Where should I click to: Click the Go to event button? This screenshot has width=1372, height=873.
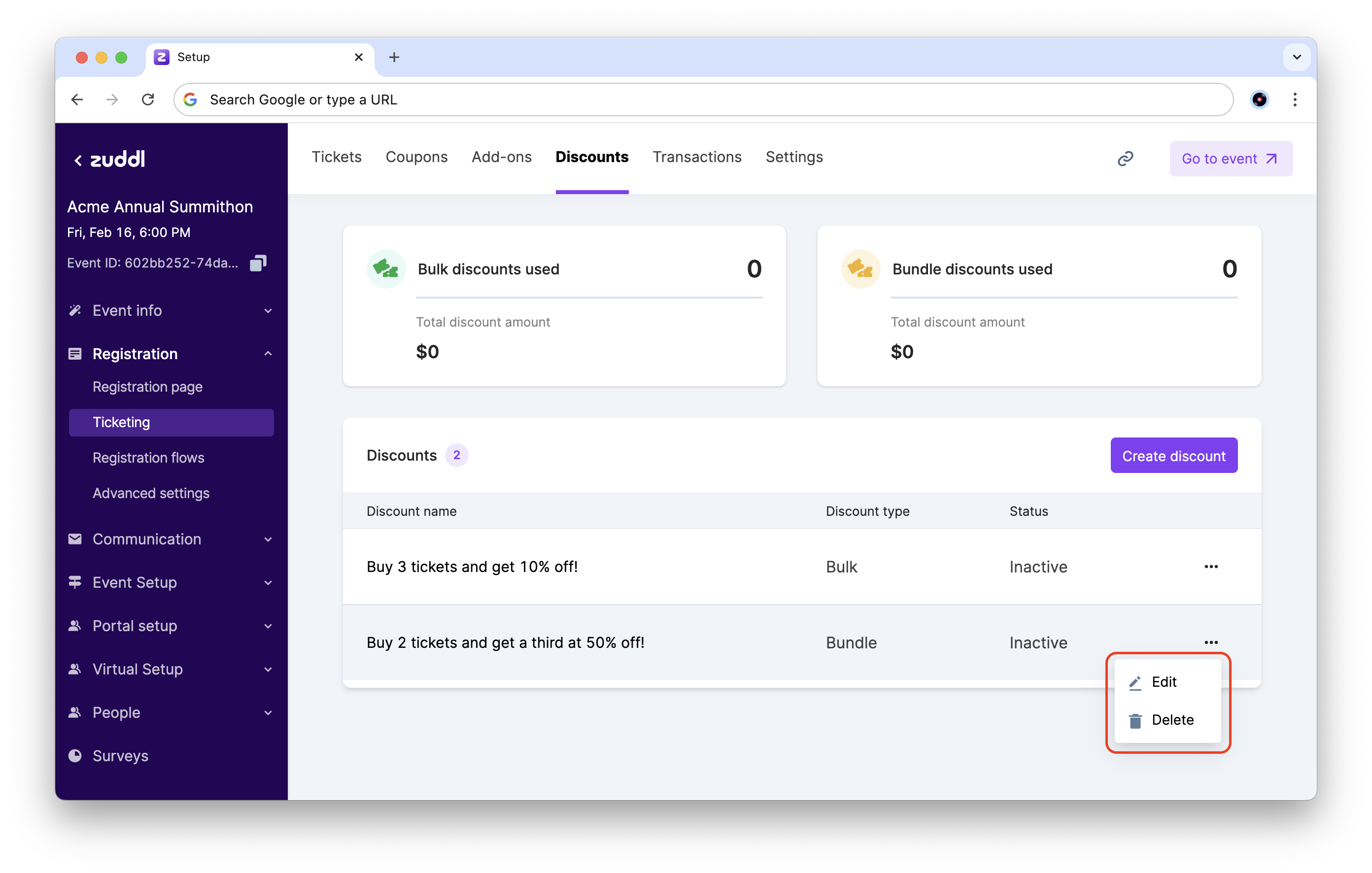click(1230, 158)
